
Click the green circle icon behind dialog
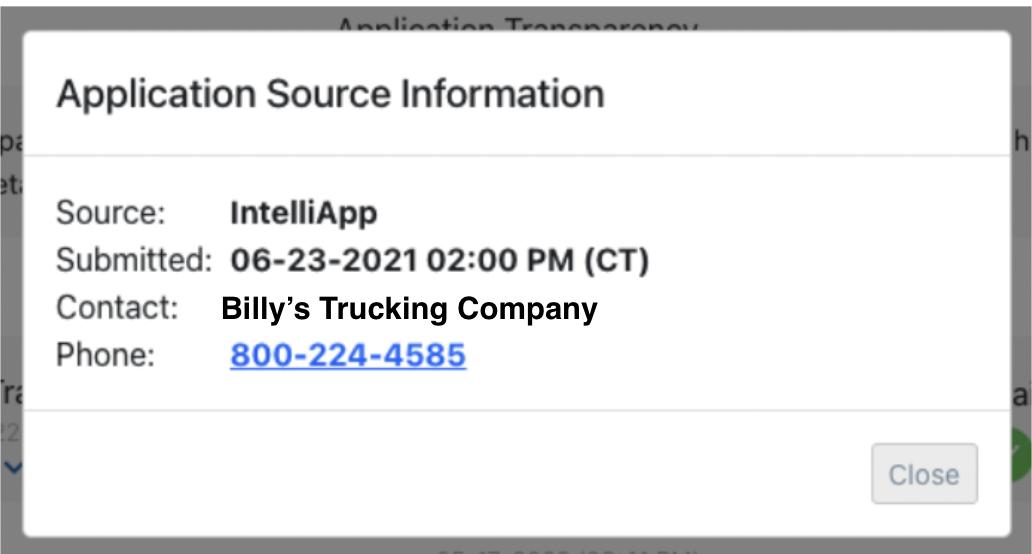[x=1021, y=454]
